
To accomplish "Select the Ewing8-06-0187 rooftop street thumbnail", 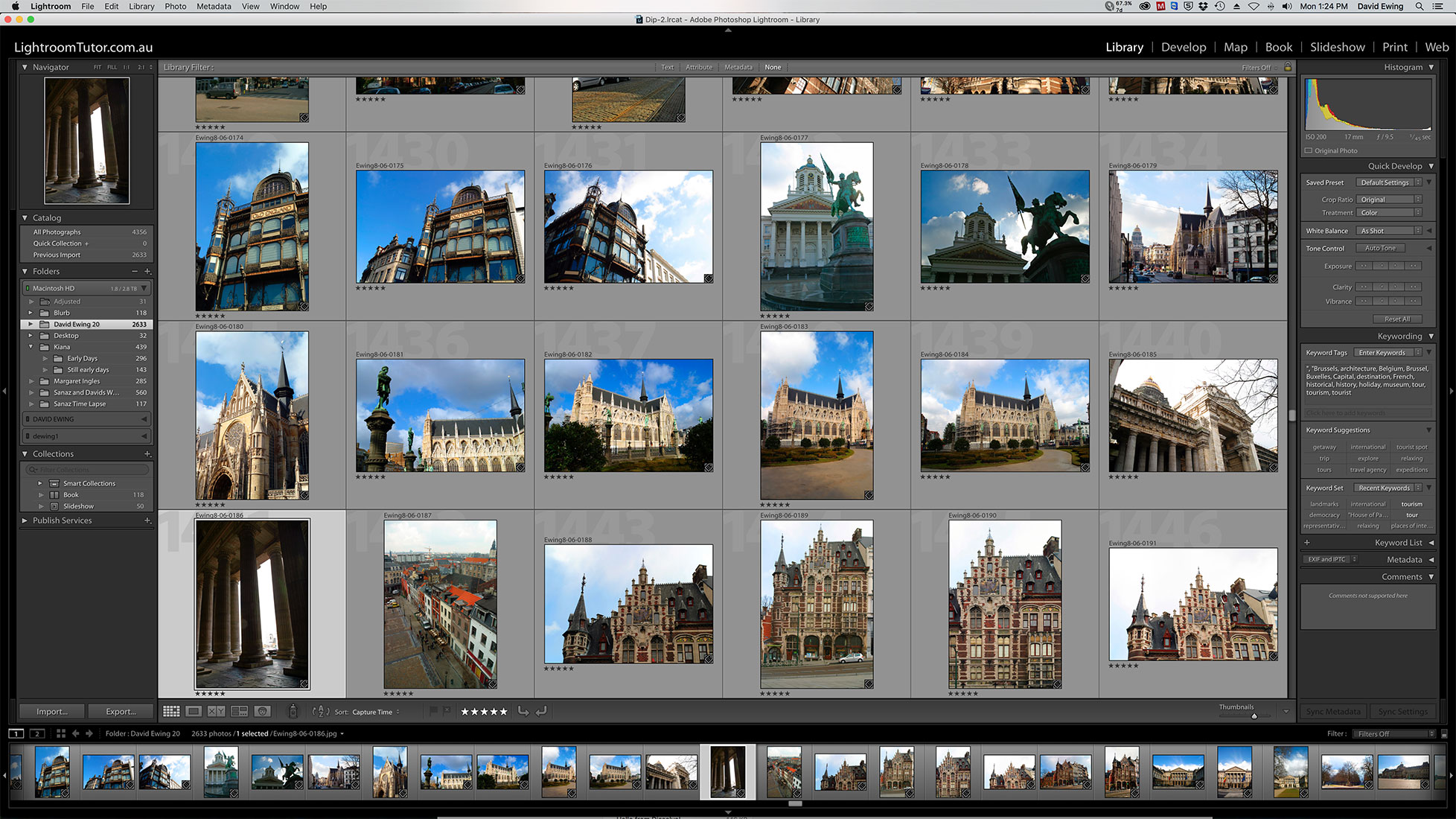I will point(440,604).
